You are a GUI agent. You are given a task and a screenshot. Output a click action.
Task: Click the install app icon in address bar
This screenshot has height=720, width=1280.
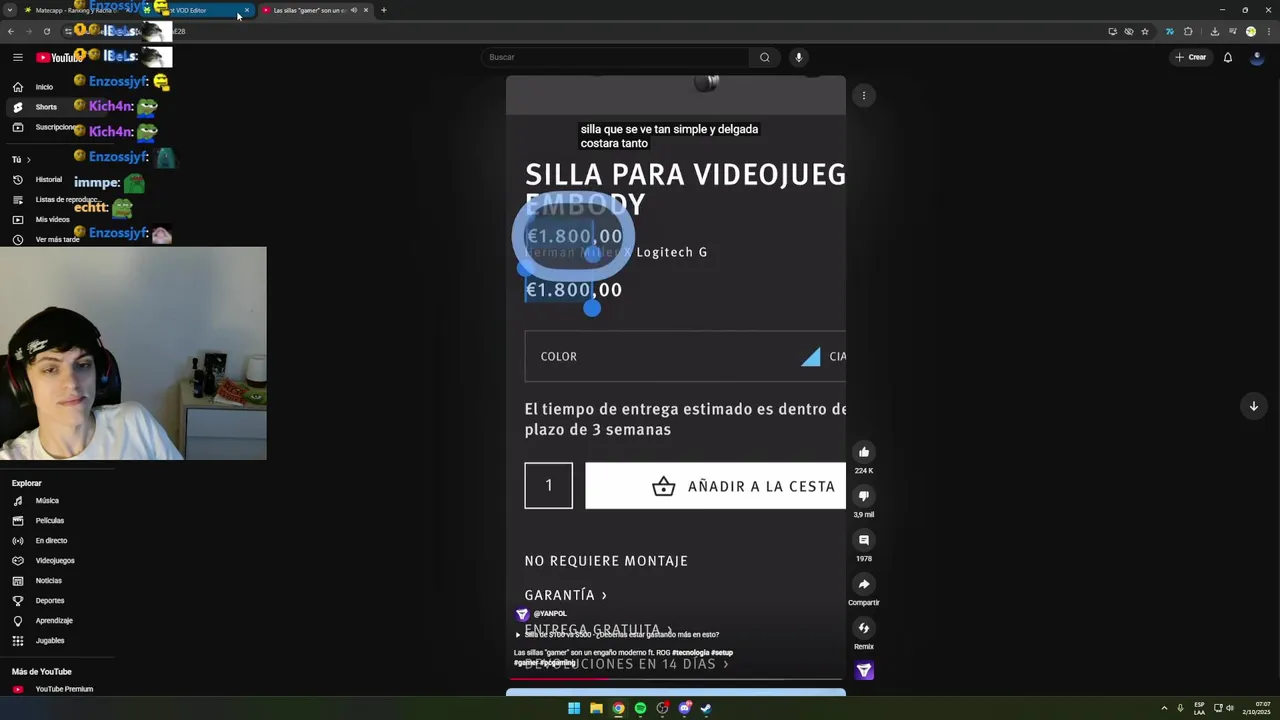coord(1112,31)
